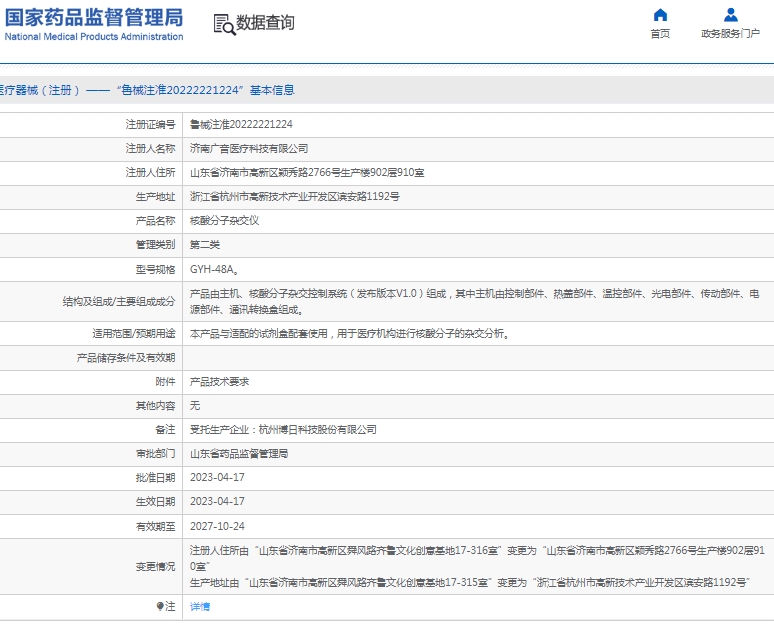Image resolution: width=774 pixels, height=624 pixels.
Task: Click the 生产地址 value in 杭州
Action: pos(295,197)
